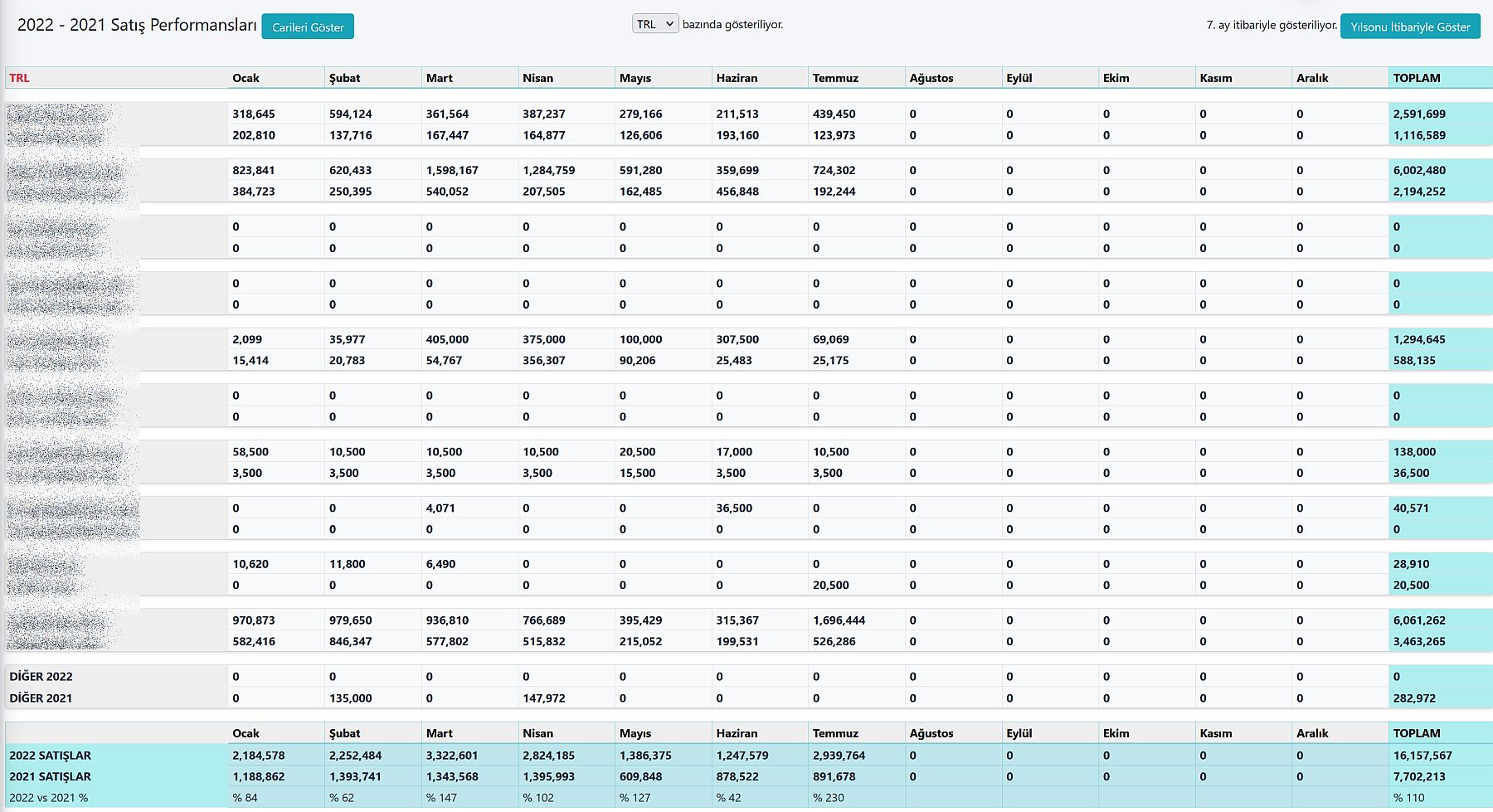Select the 2021 SATIŞLAR summary row label

[50, 776]
